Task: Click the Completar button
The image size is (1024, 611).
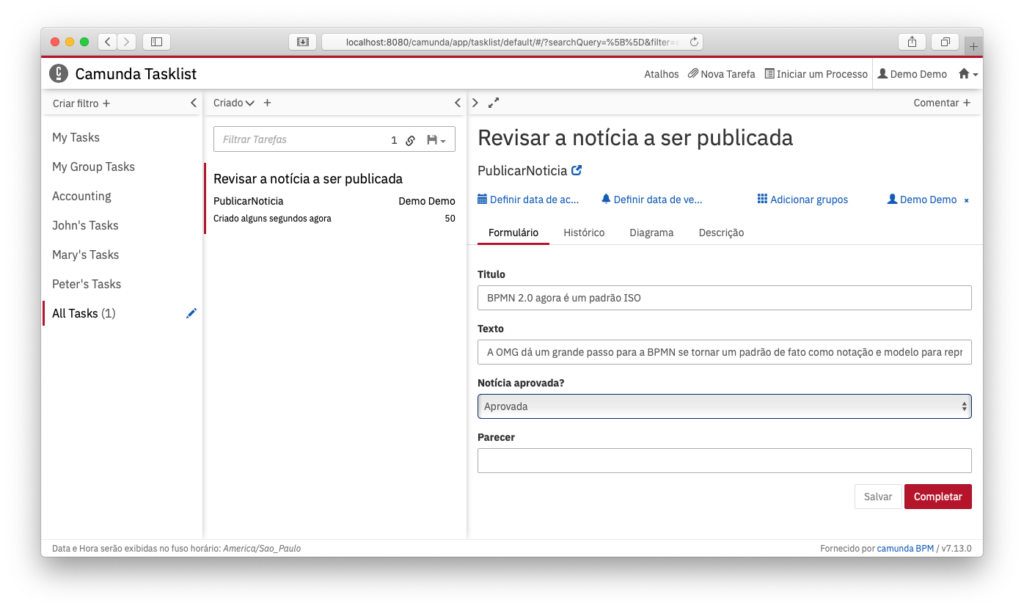Action: (x=937, y=497)
